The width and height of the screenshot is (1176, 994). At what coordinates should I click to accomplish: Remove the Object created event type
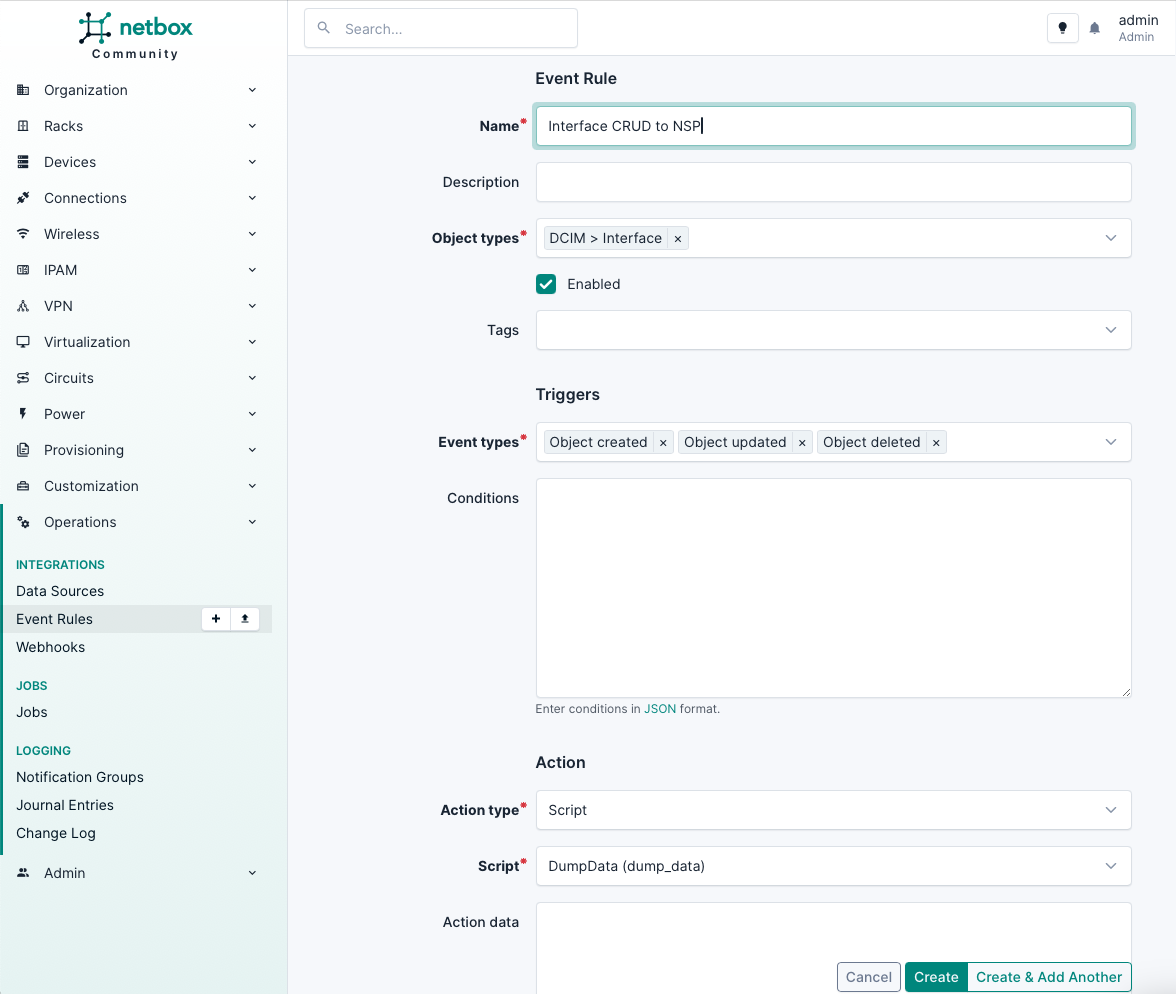[x=663, y=442]
